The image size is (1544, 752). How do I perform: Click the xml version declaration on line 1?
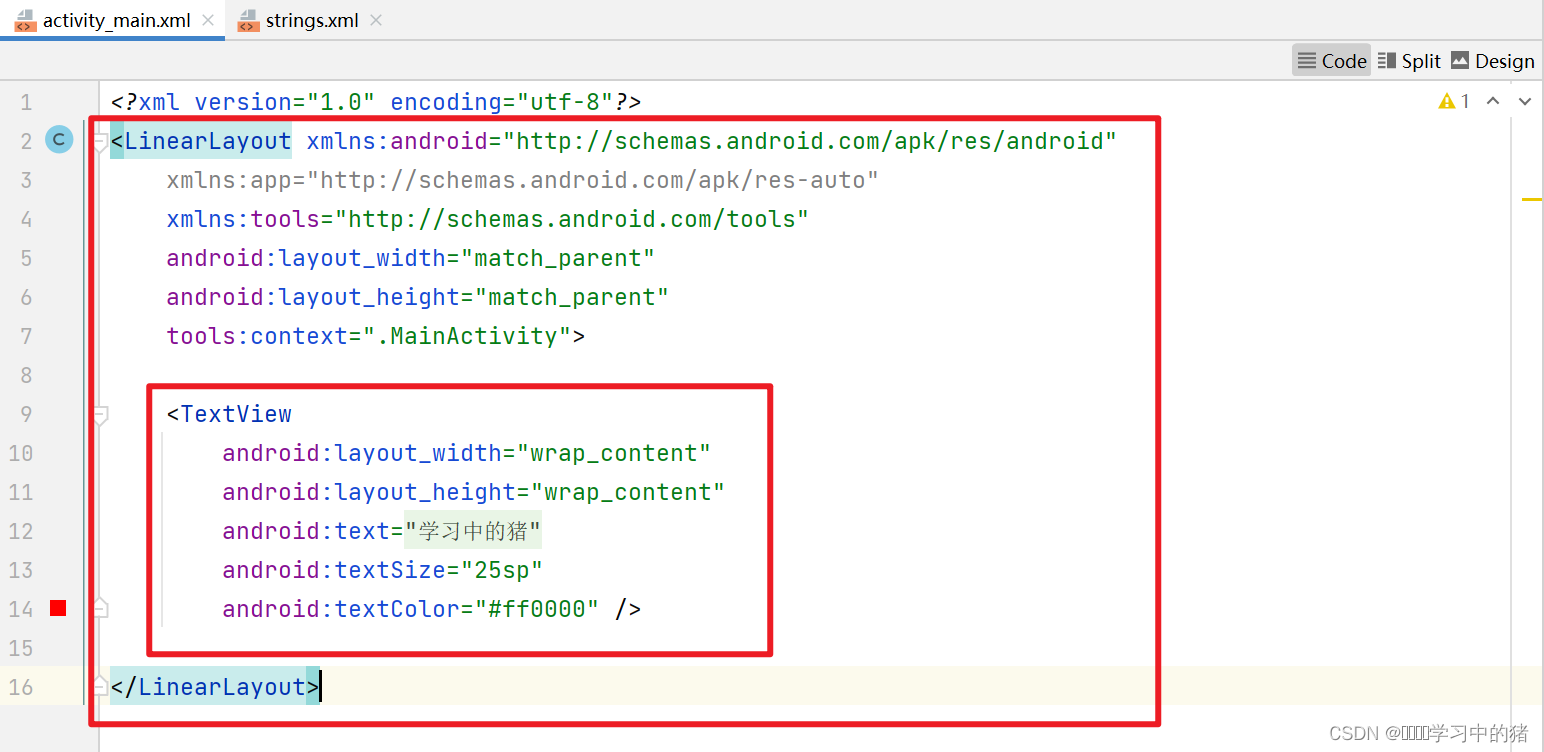(x=376, y=102)
